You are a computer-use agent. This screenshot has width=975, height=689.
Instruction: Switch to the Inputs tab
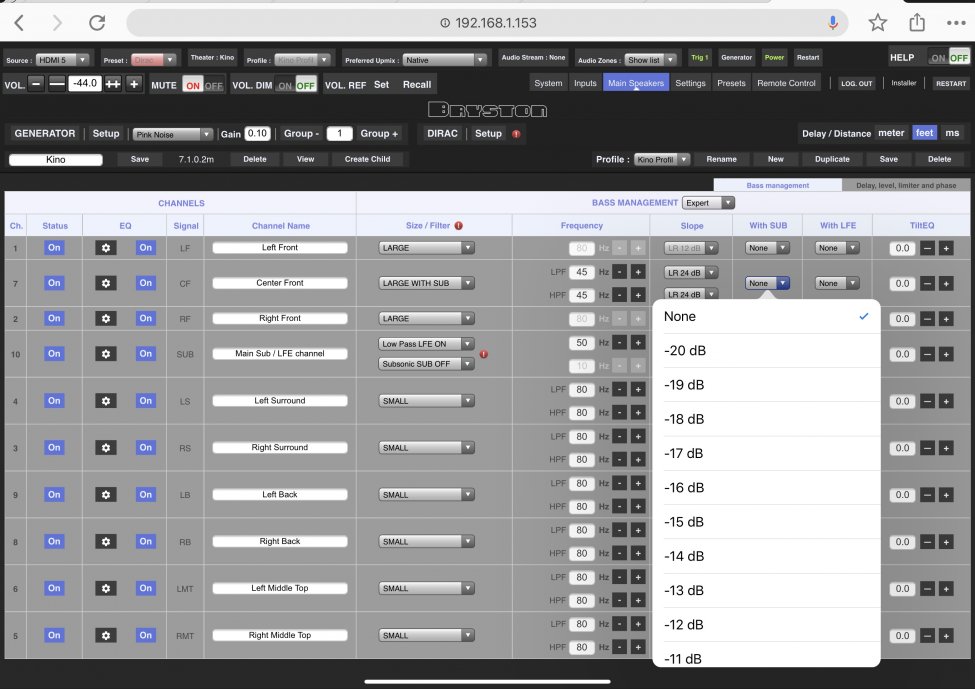585,84
